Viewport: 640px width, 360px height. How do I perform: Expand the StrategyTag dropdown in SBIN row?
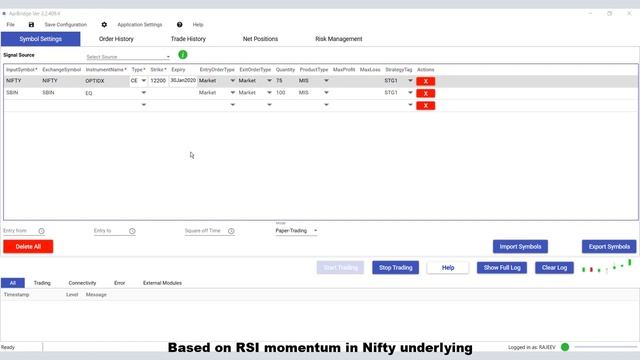coord(410,93)
